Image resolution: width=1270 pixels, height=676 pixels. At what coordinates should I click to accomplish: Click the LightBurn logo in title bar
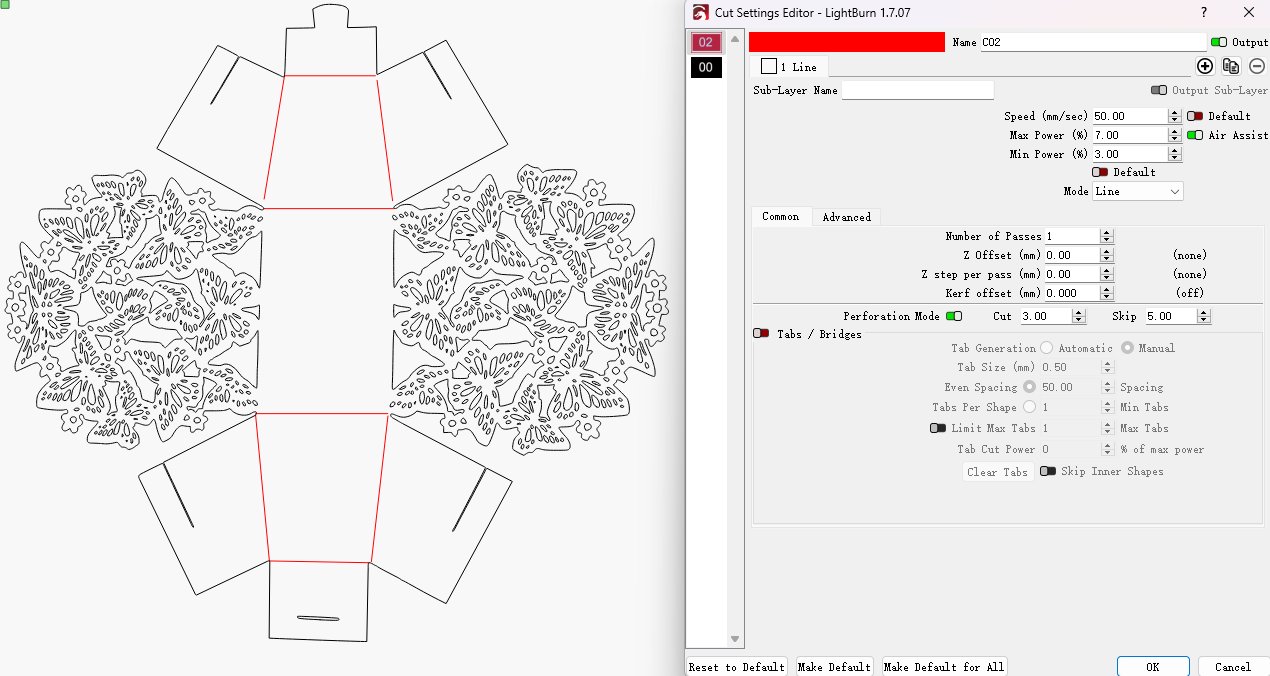click(x=700, y=13)
